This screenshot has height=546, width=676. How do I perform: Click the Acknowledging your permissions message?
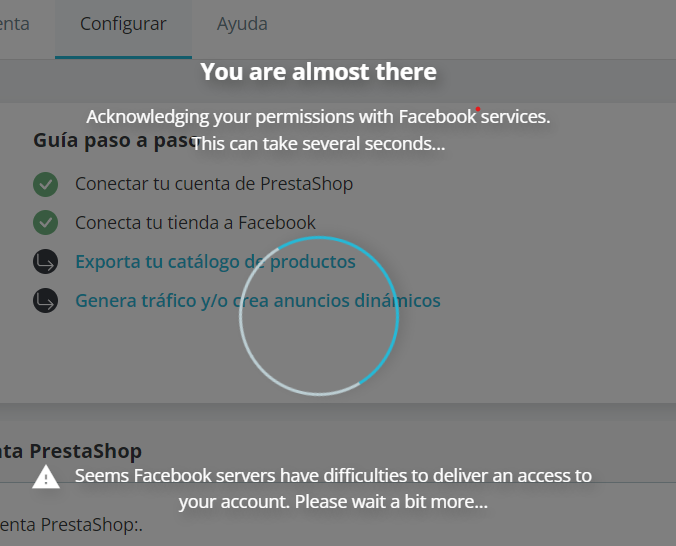click(x=318, y=117)
